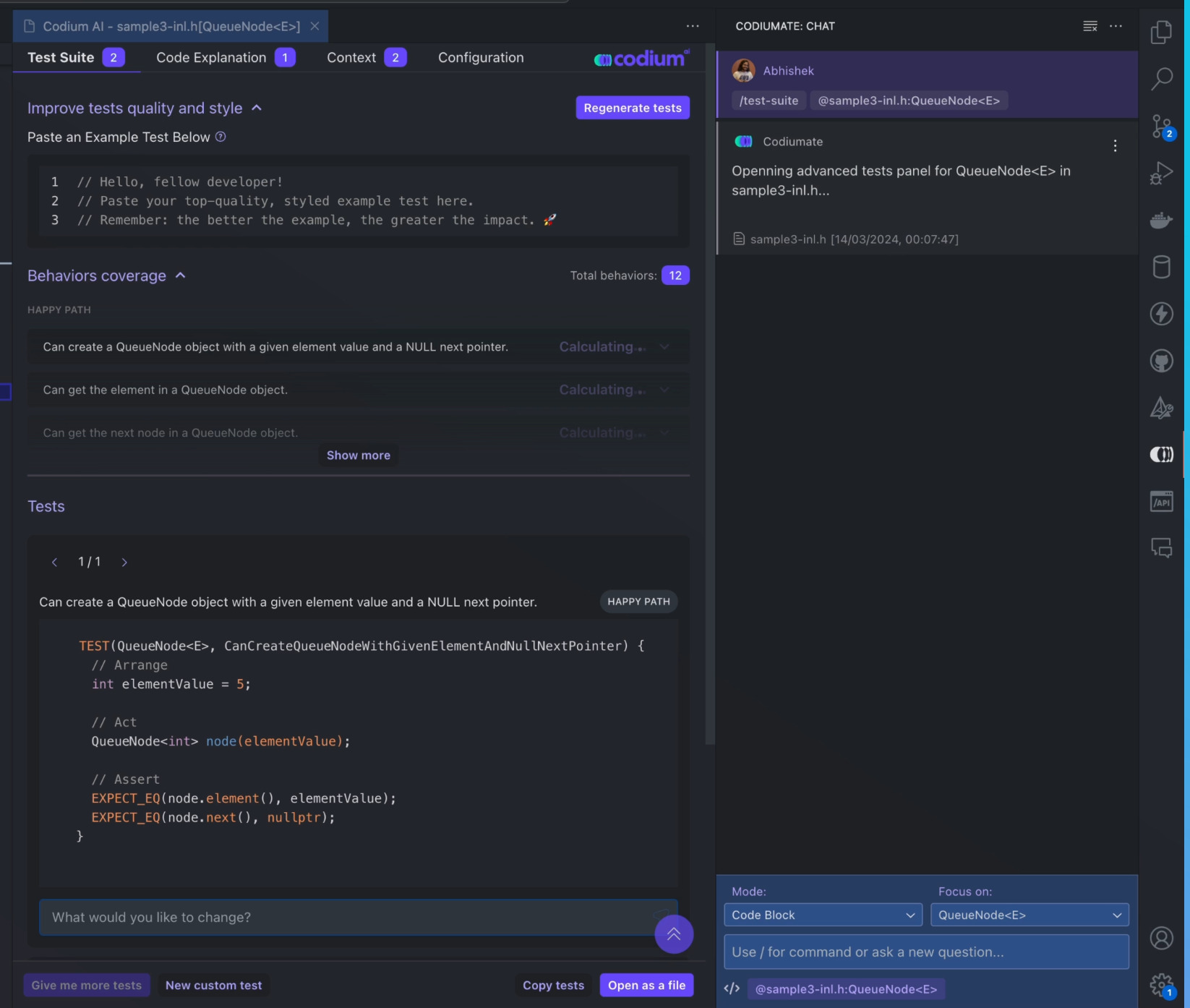The width and height of the screenshot is (1190, 1008).
Task: Open Focus on QueueNode<E> dropdown
Action: click(1030, 915)
